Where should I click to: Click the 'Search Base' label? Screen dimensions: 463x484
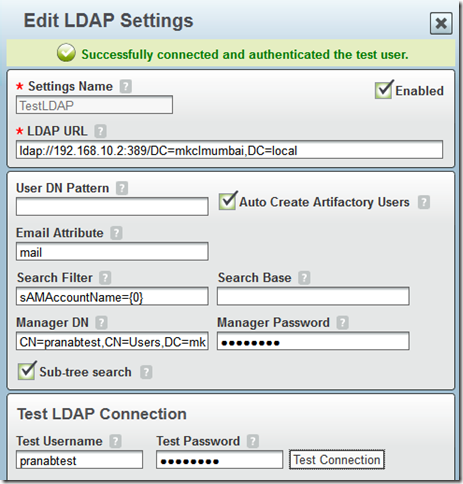pyautogui.click(x=255, y=278)
